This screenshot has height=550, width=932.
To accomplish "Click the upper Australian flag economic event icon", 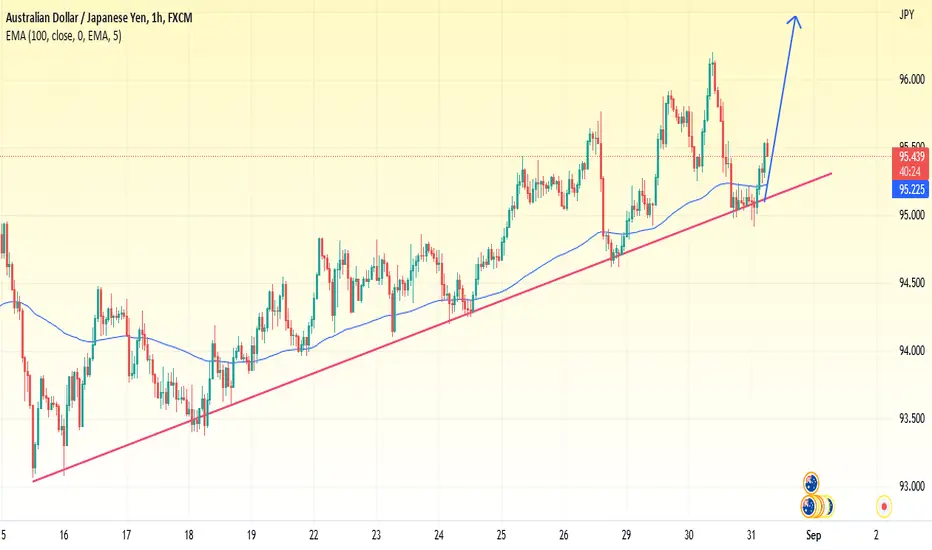I will click(x=811, y=482).
